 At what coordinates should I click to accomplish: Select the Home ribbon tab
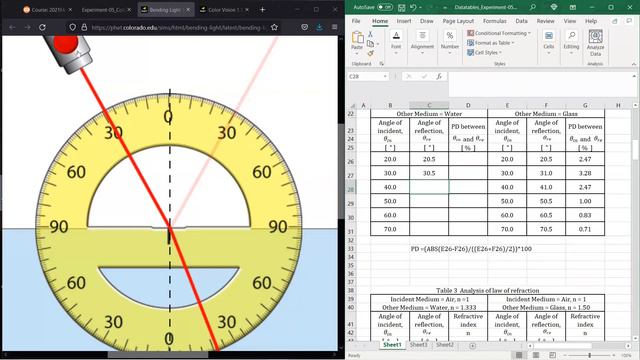coord(380,21)
